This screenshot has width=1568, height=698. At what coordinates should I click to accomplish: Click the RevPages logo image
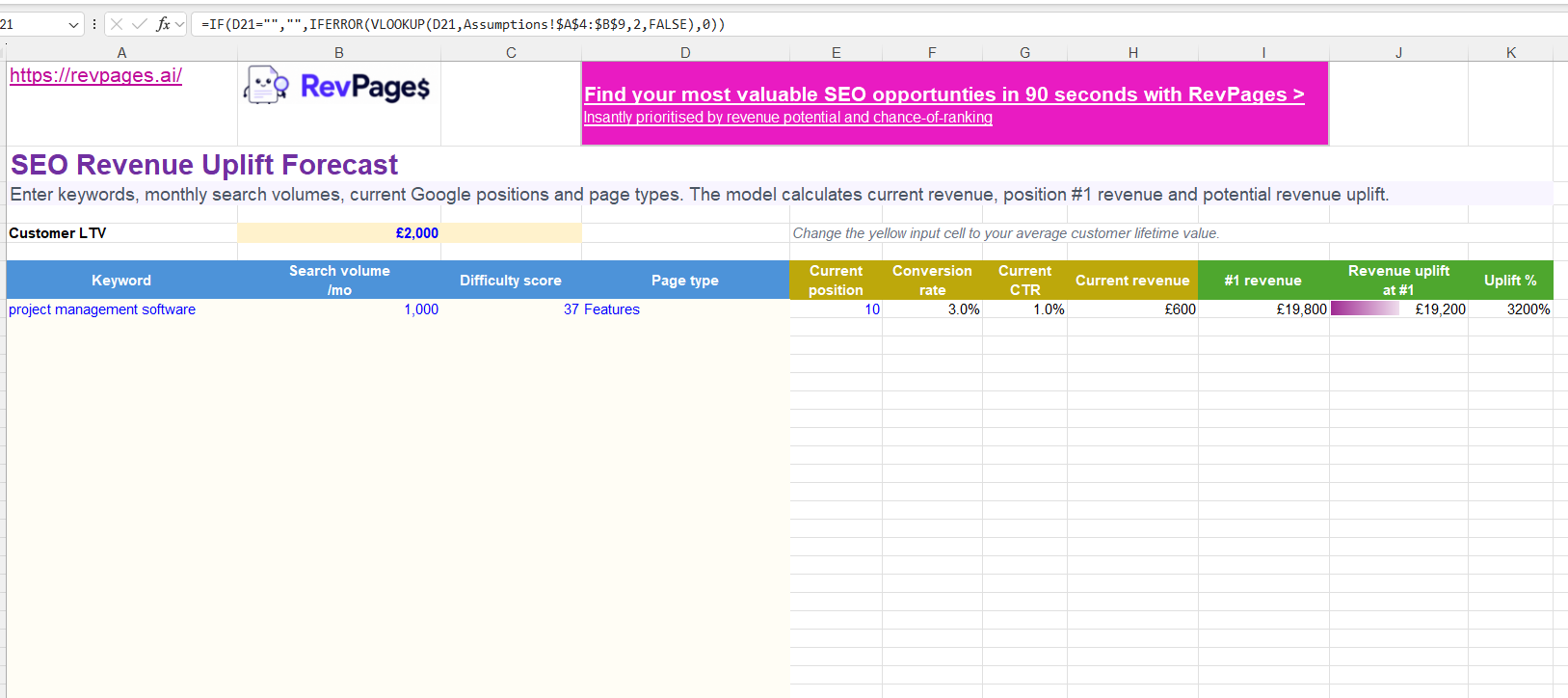click(336, 86)
